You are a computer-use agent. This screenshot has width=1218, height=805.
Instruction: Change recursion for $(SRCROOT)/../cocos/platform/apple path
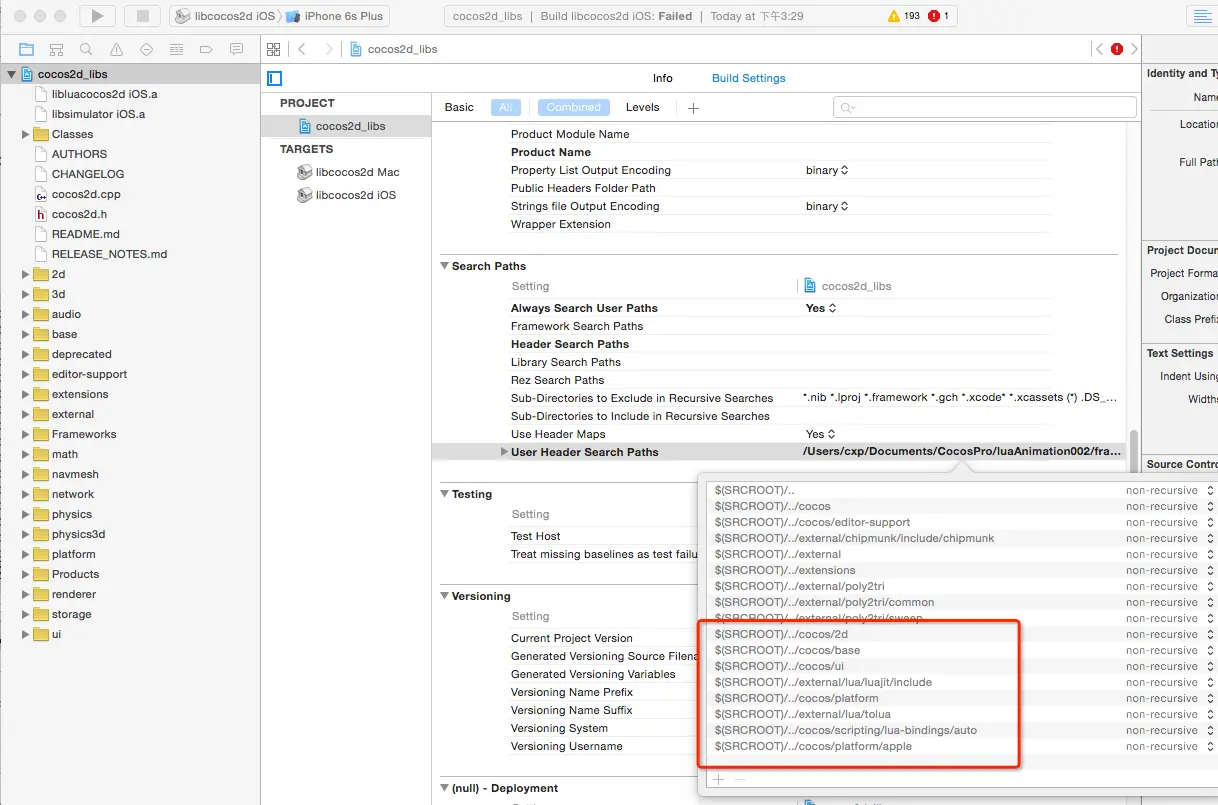click(x=1169, y=746)
